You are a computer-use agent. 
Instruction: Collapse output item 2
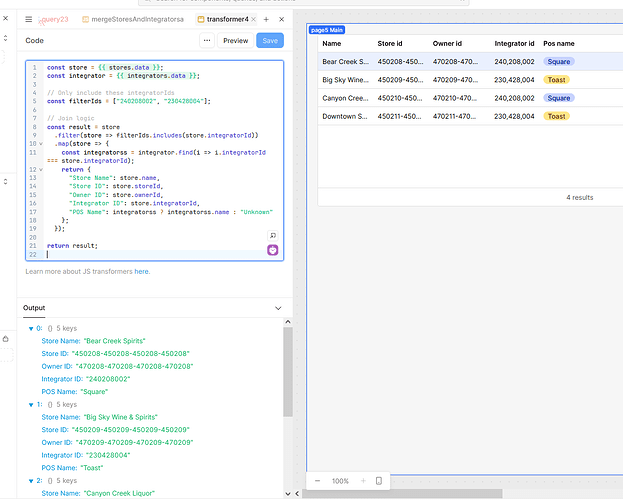point(31,481)
